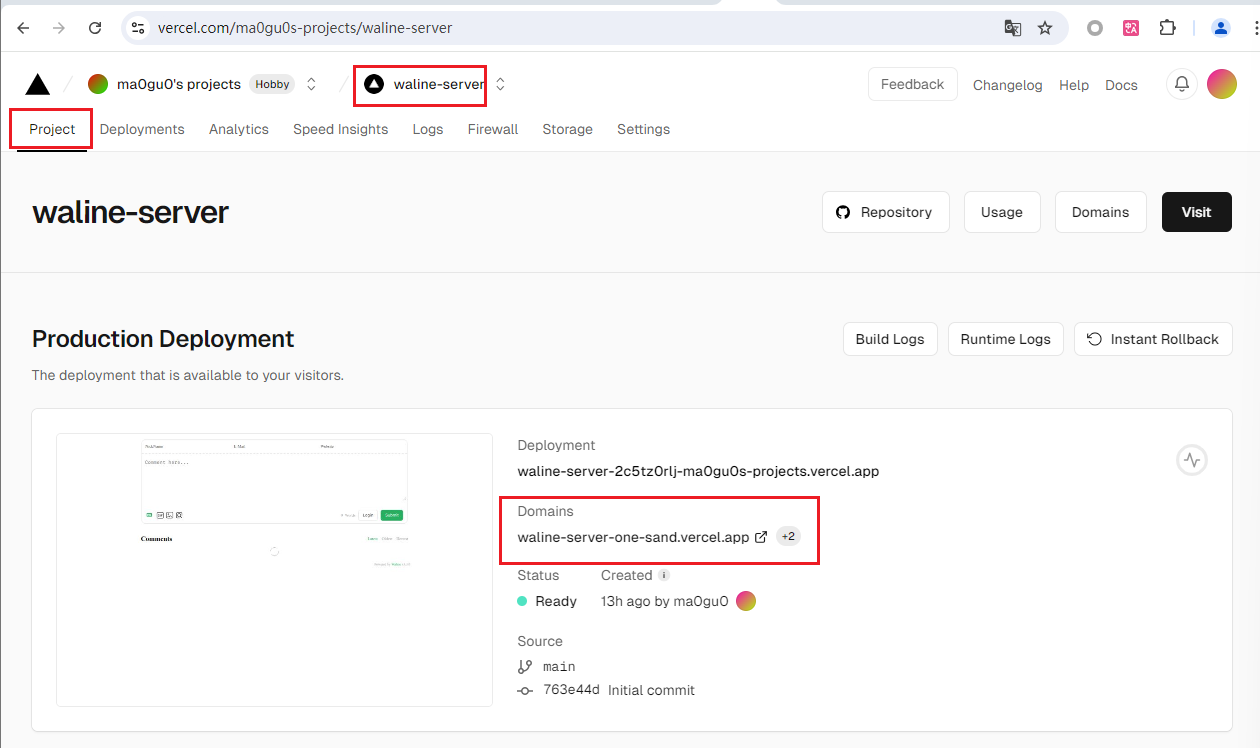1260x748 pixels.
Task: Expand the team switcher chevron
Action: [311, 84]
